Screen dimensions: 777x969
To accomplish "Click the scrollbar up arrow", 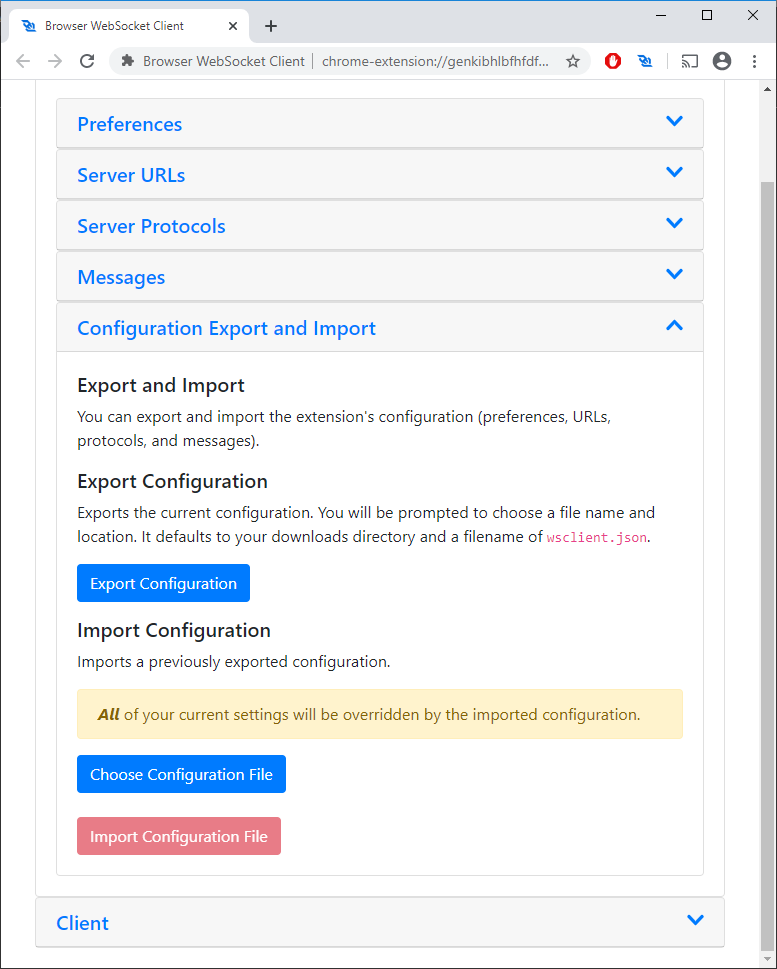I will pyautogui.click(x=767, y=89).
